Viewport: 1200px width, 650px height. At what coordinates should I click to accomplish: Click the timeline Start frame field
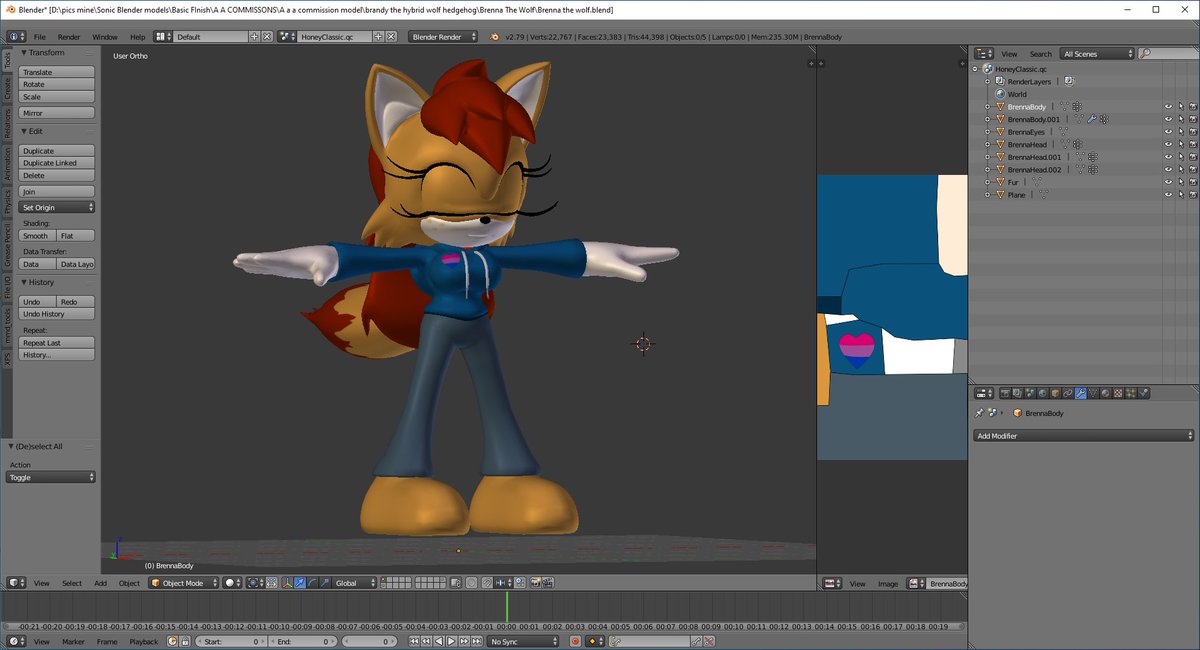pyautogui.click(x=231, y=641)
